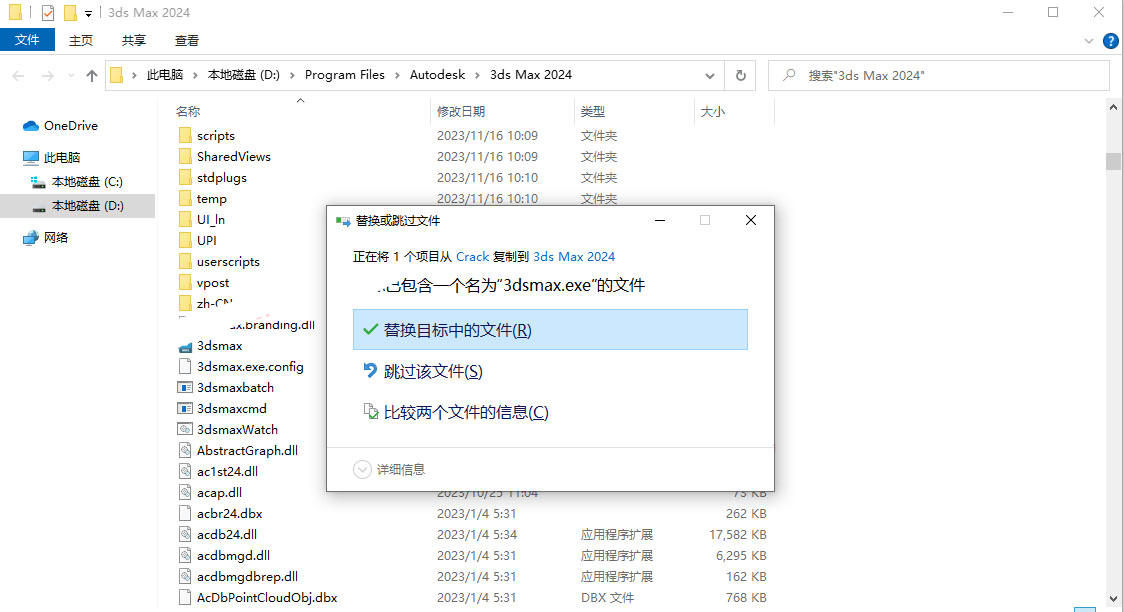Image resolution: width=1124 pixels, height=612 pixels.
Task: Click the file list vertical scrollbar thumb
Action: pyautogui.click(x=1113, y=161)
